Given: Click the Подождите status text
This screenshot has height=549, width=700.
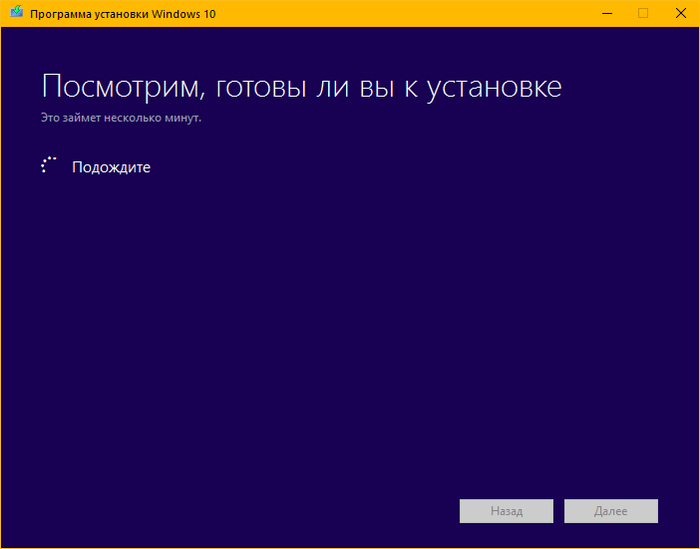Looking at the screenshot, I should click(111, 167).
